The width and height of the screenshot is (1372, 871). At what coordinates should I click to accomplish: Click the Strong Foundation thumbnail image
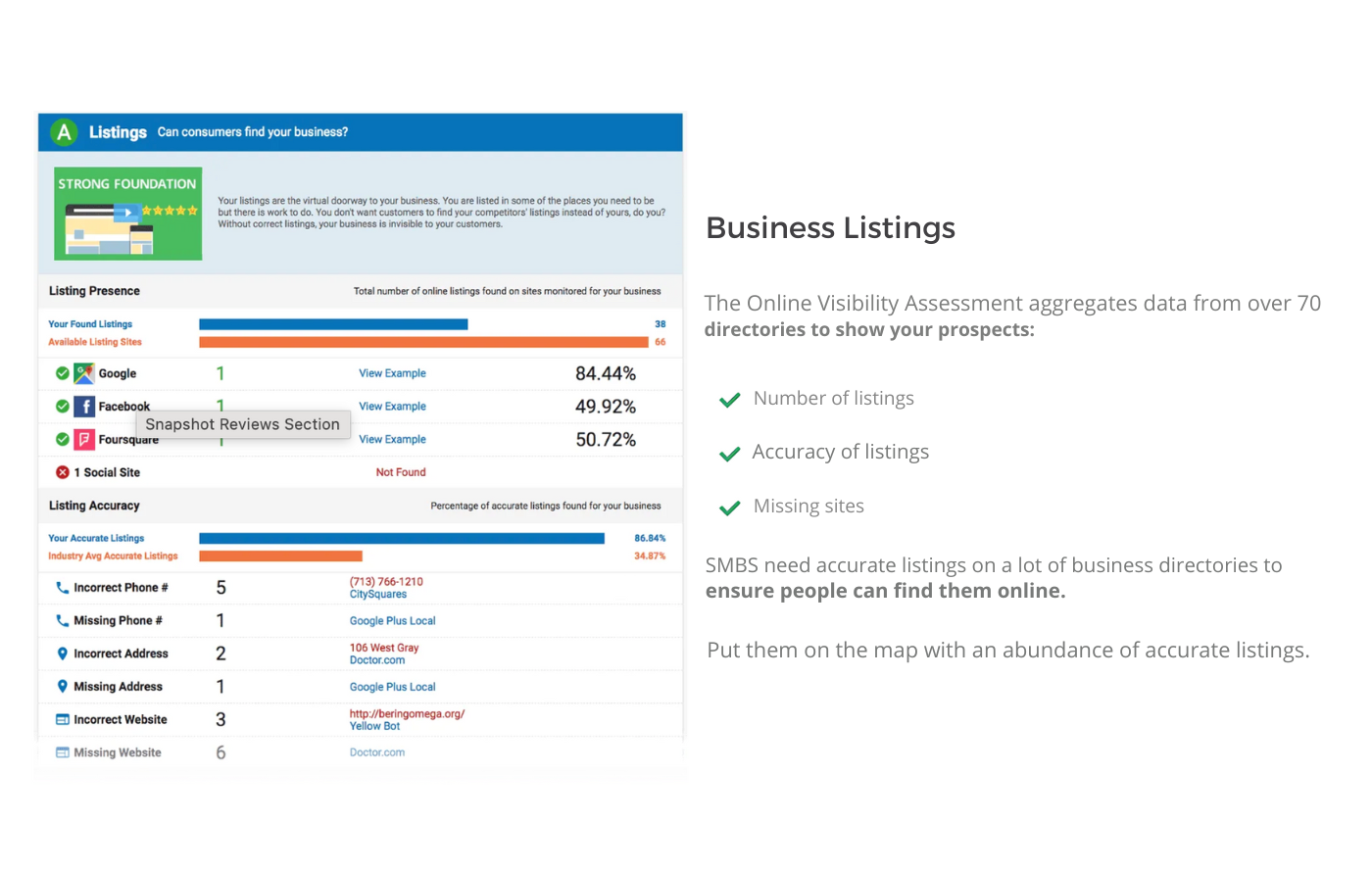coord(127,214)
